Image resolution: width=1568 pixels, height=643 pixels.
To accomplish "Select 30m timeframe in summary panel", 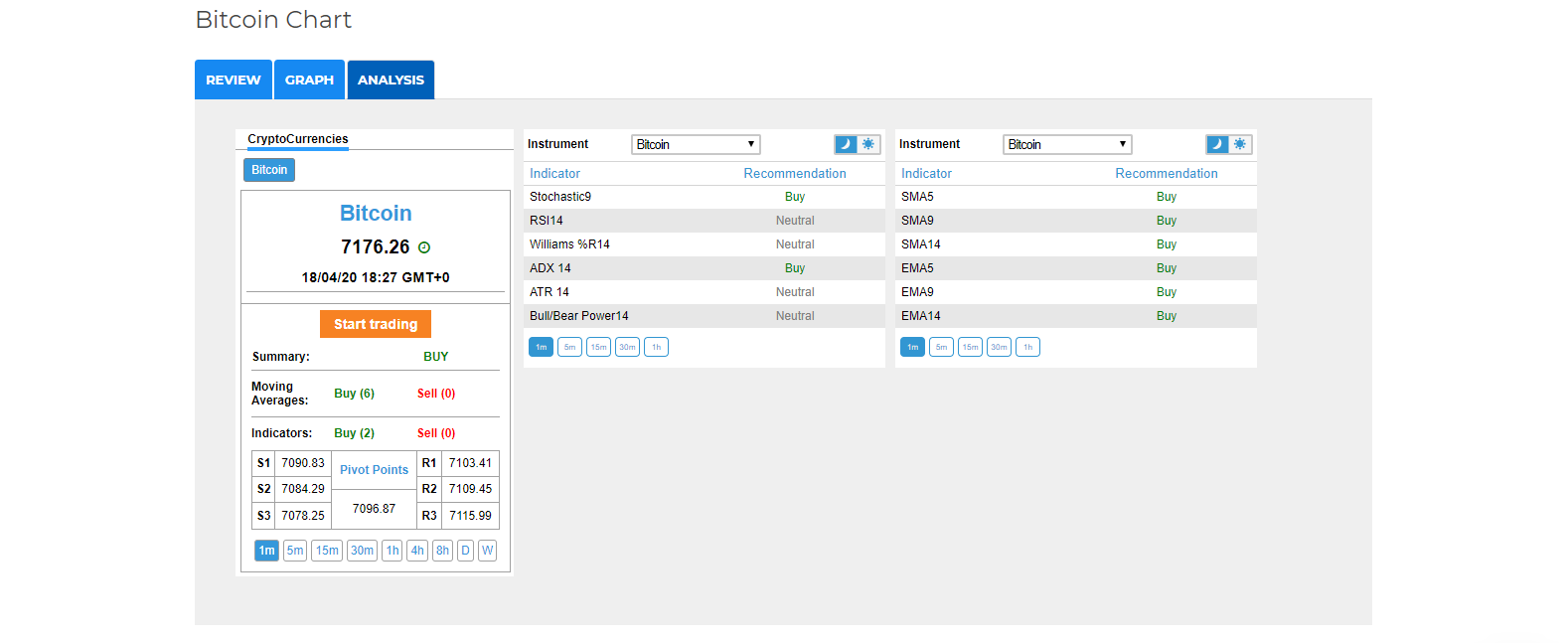I will (362, 551).
